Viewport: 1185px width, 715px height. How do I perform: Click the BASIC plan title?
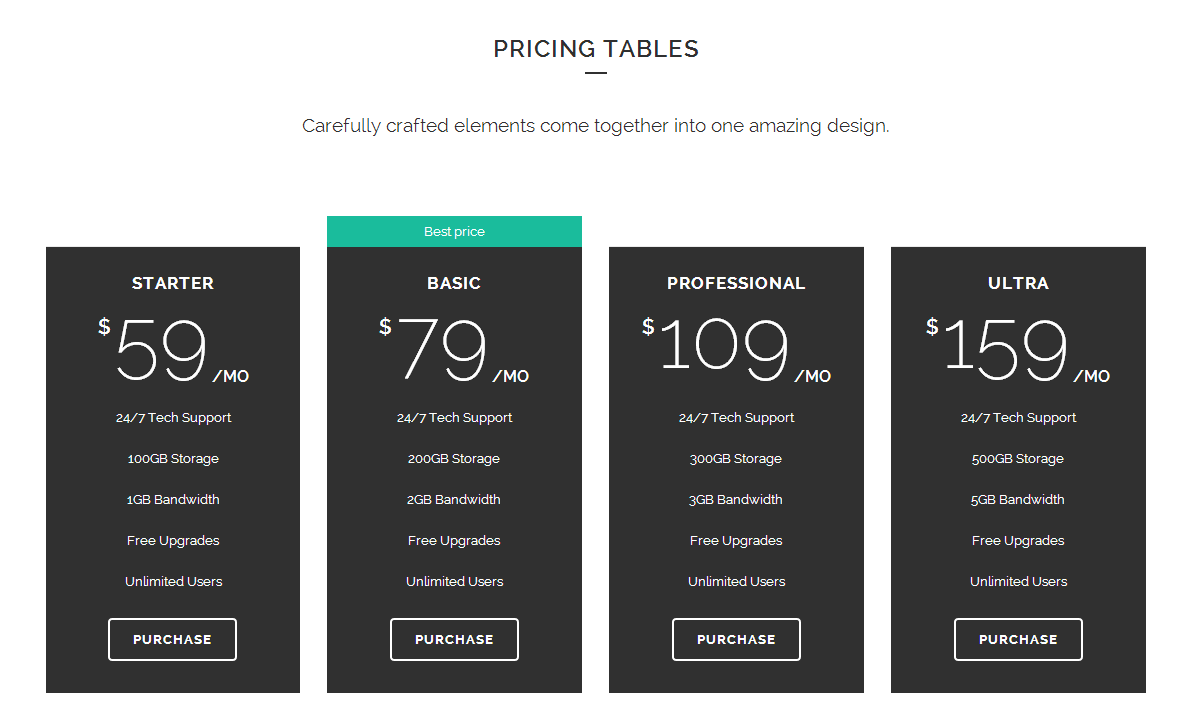(454, 283)
